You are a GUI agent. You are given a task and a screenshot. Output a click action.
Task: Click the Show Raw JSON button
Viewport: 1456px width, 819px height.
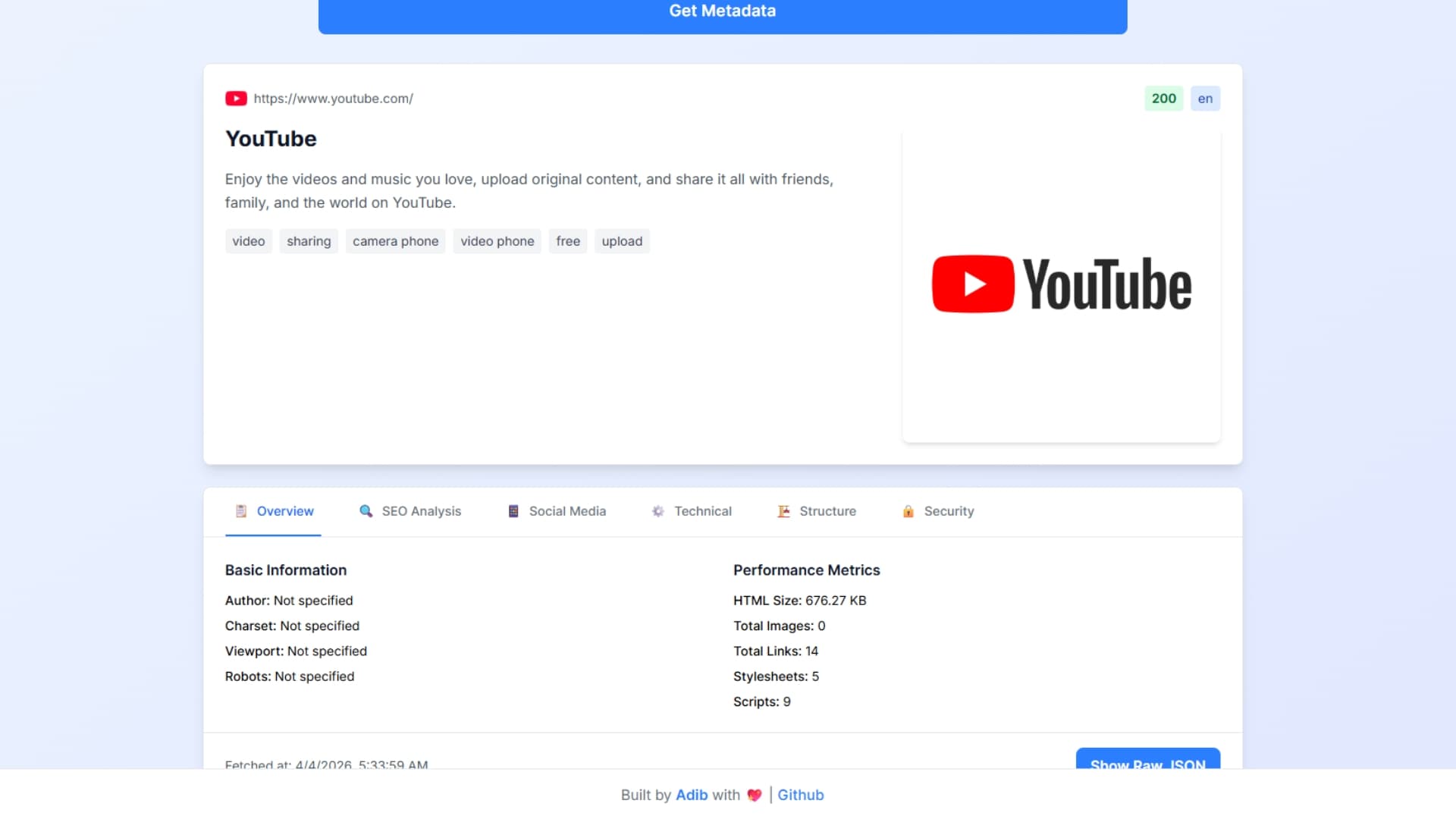tap(1148, 759)
